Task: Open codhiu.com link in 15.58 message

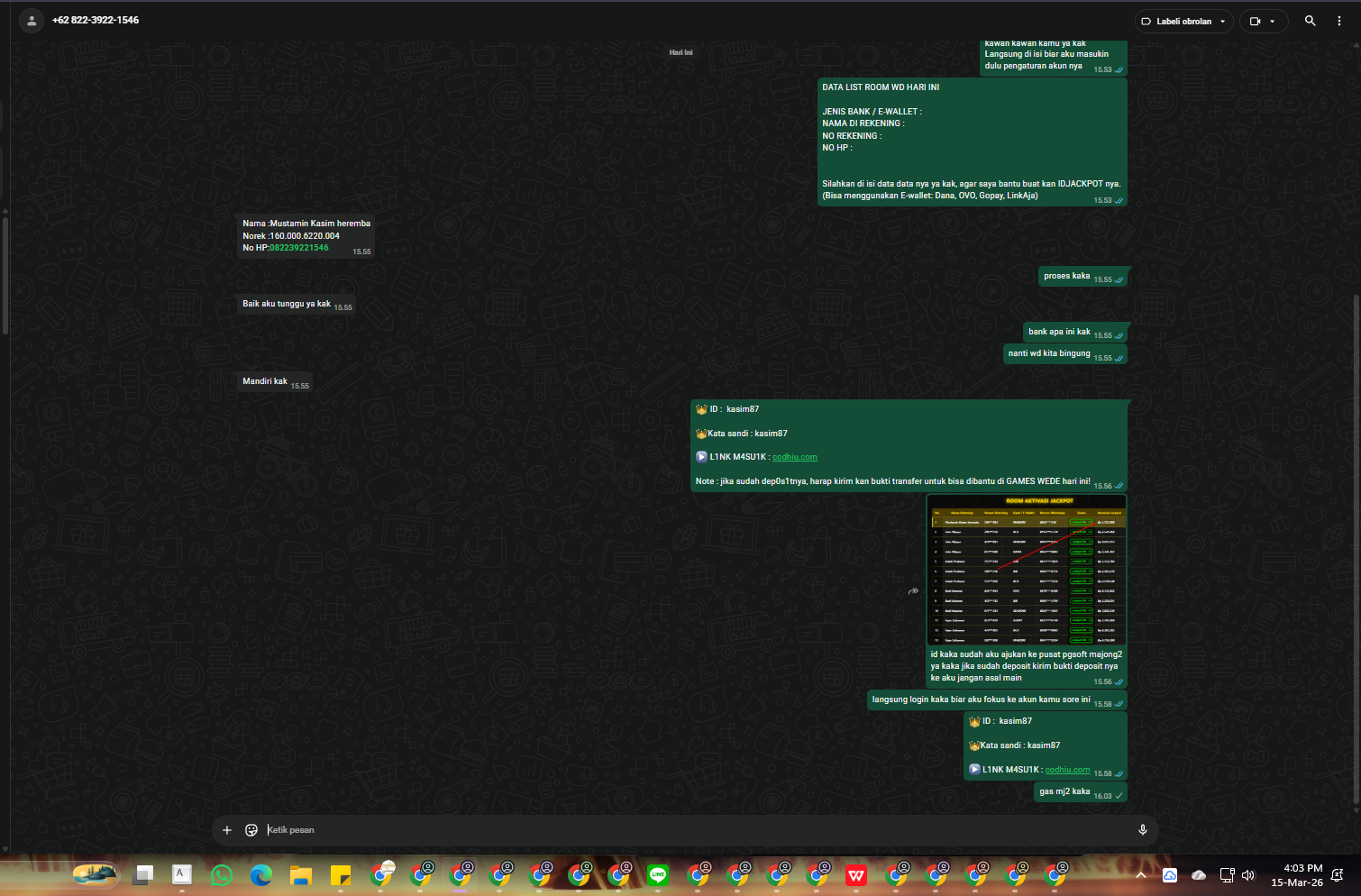Action: (1067, 770)
